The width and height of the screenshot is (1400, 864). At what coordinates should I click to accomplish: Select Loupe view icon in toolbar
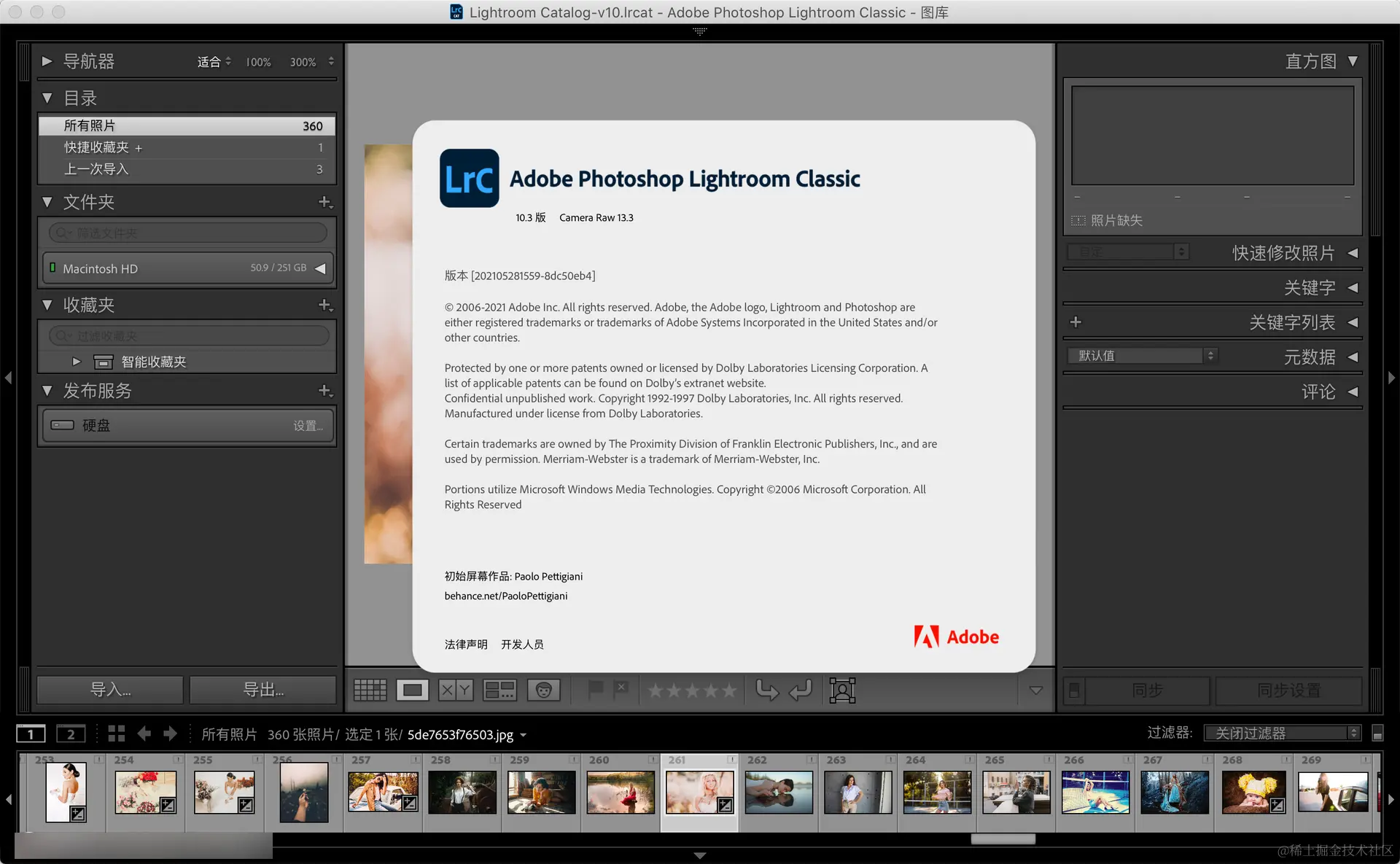pos(412,690)
